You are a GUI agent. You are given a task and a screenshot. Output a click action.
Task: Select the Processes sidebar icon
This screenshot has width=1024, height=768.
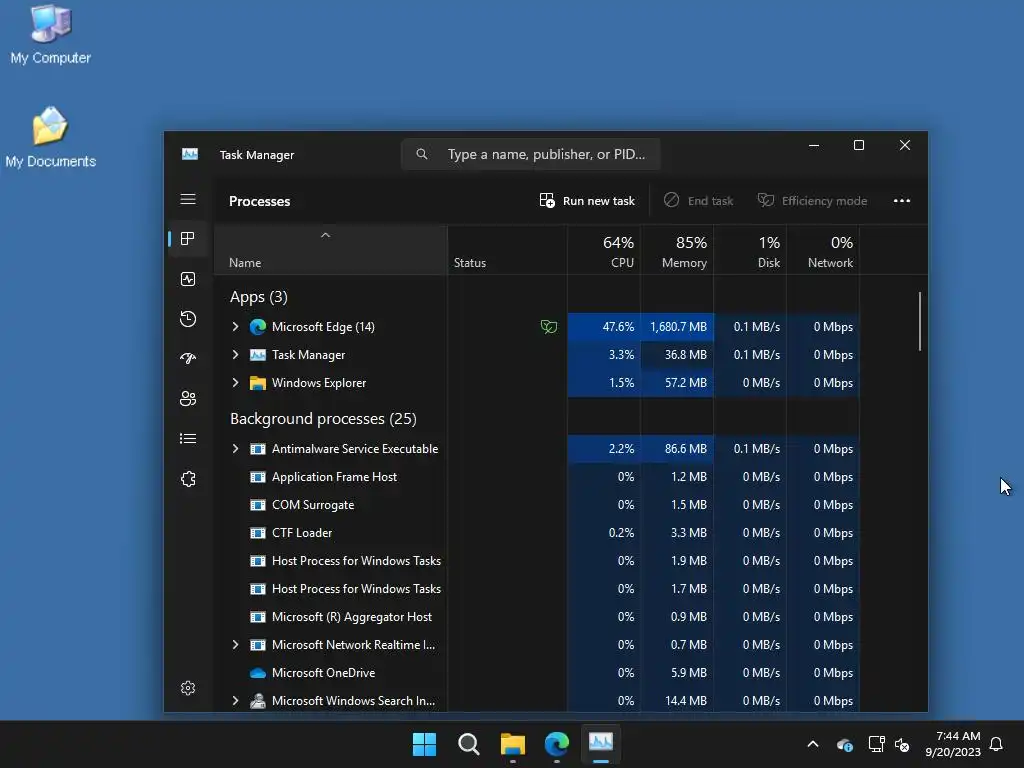pyautogui.click(x=188, y=239)
